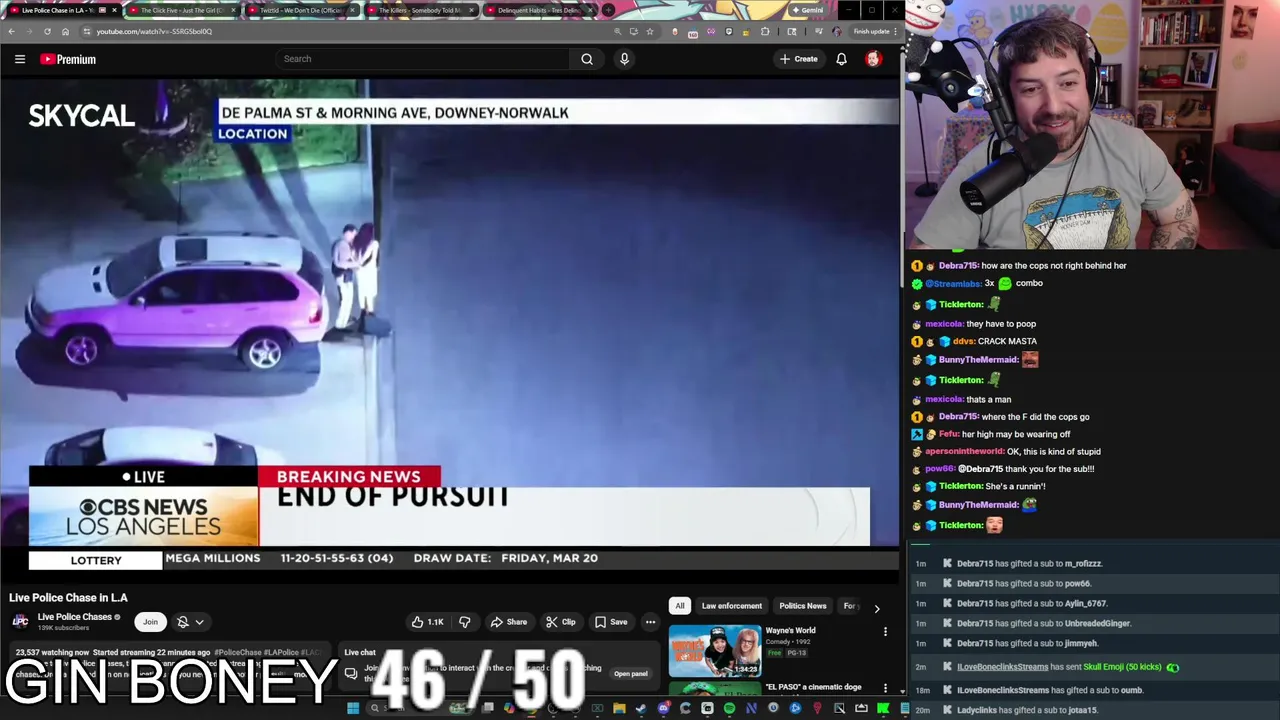Click the live video player
Viewport: 1280px width, 720px height.
click(450, 327)
